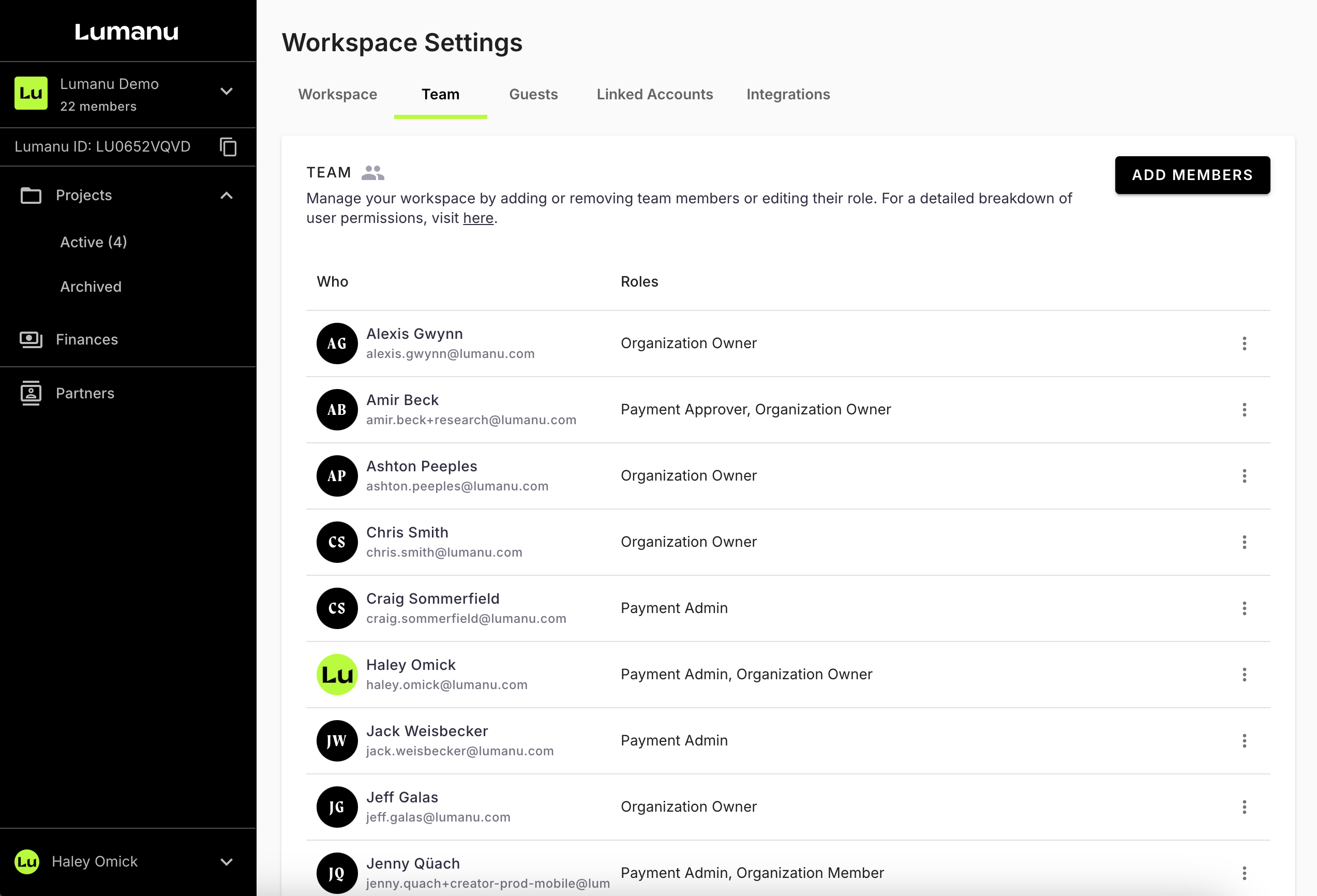The height and width of the screenshot is (896, 1317).
Task: Follow the 'here' permissions link
Action: 478,218
